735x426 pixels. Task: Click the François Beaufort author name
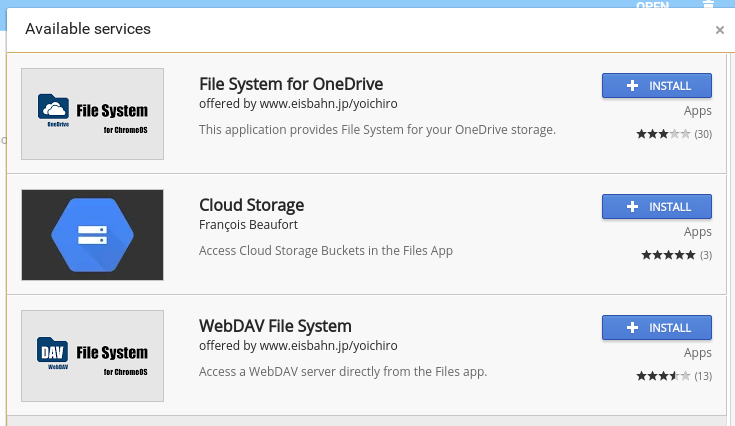[249, 226]
